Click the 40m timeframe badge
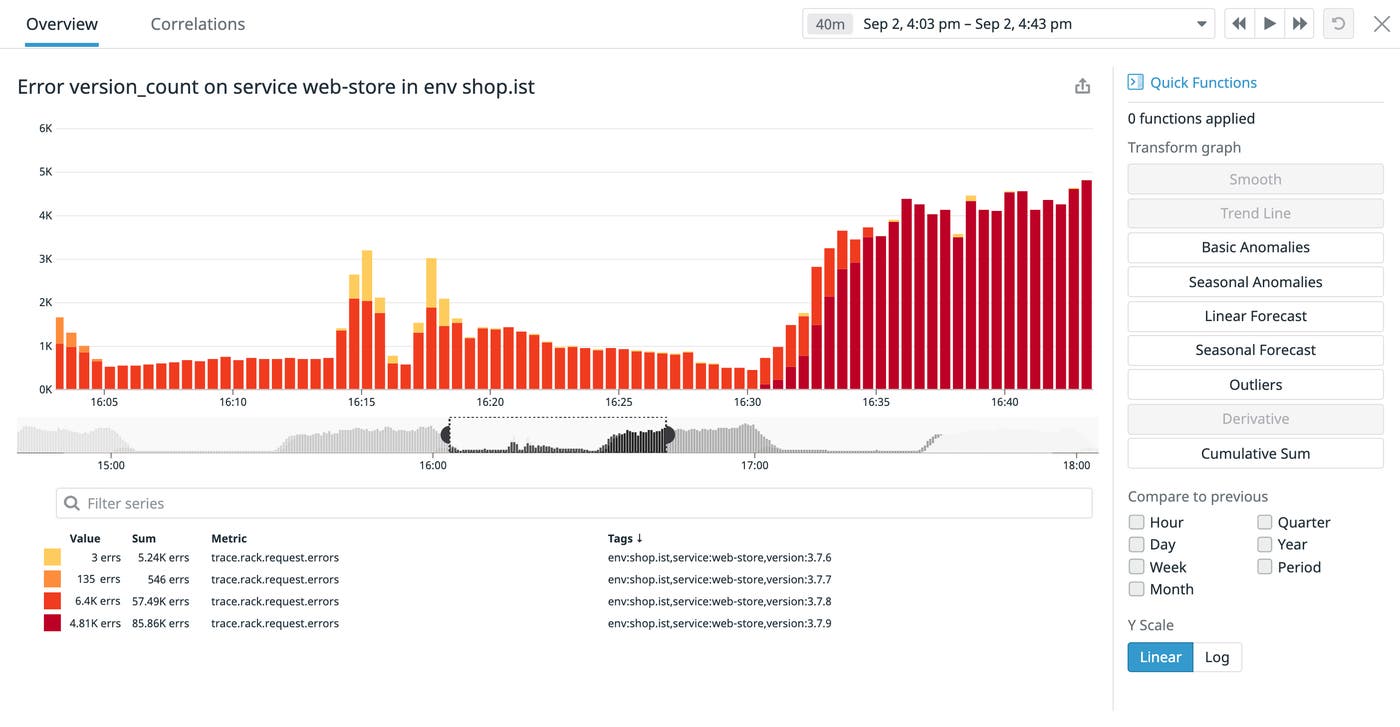 point(830,24)
